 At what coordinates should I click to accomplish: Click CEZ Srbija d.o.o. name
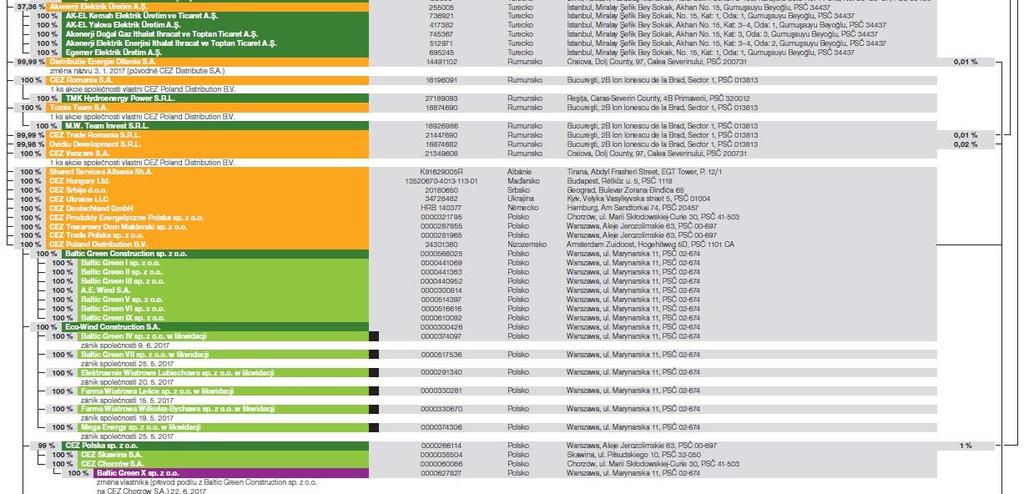(x=79, y=189)
